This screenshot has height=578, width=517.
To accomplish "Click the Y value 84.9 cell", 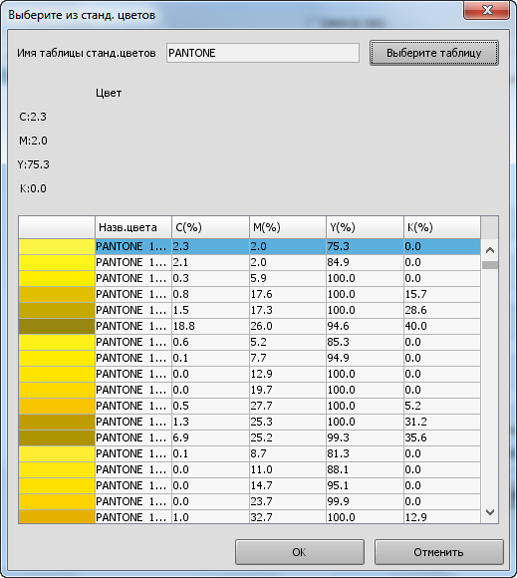I will click(365, 262).
